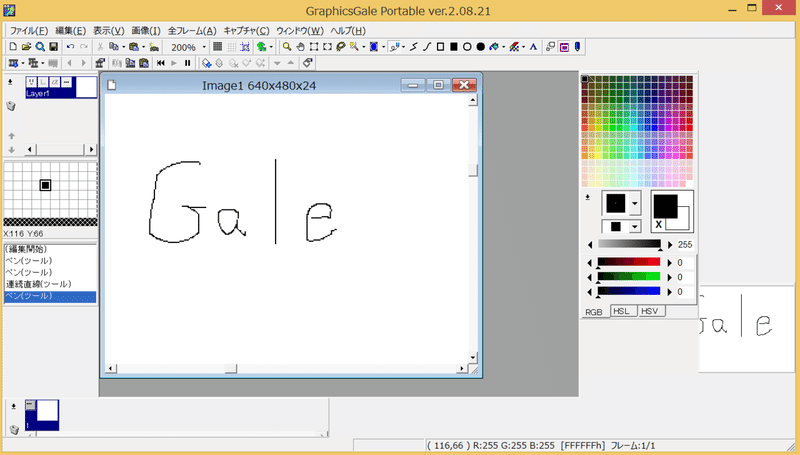Select the Replace Color tool
This screenshot has width=800, height=455.
click(514, 47)
